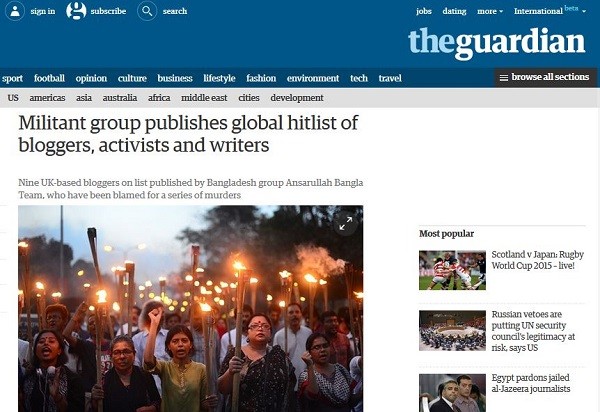
Task: Select the middle east subsection
Action: pos(204,98)
